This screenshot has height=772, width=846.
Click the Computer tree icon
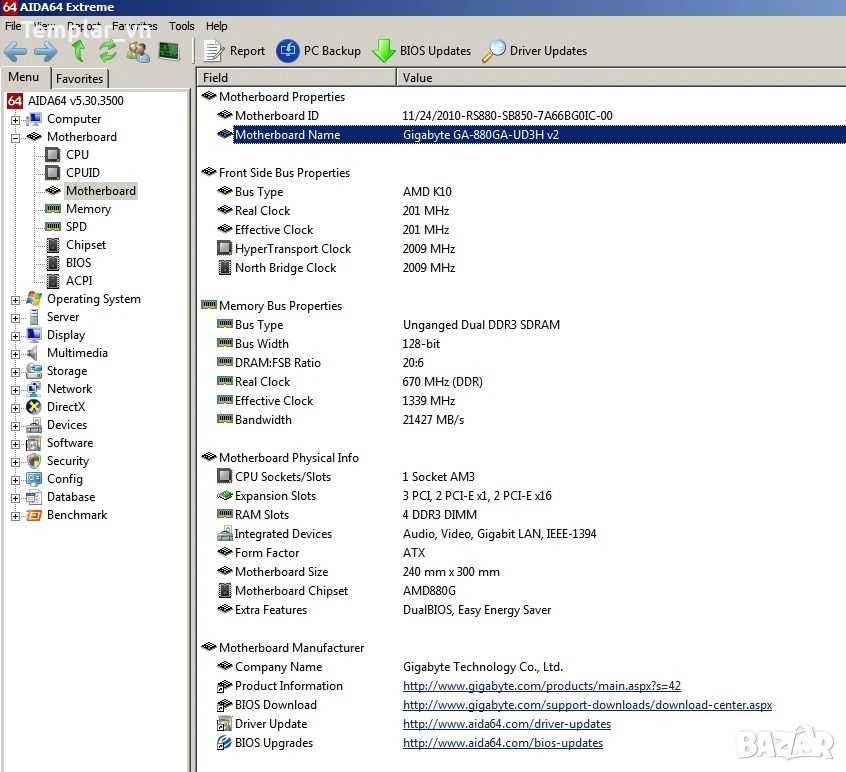coord(34,119)
